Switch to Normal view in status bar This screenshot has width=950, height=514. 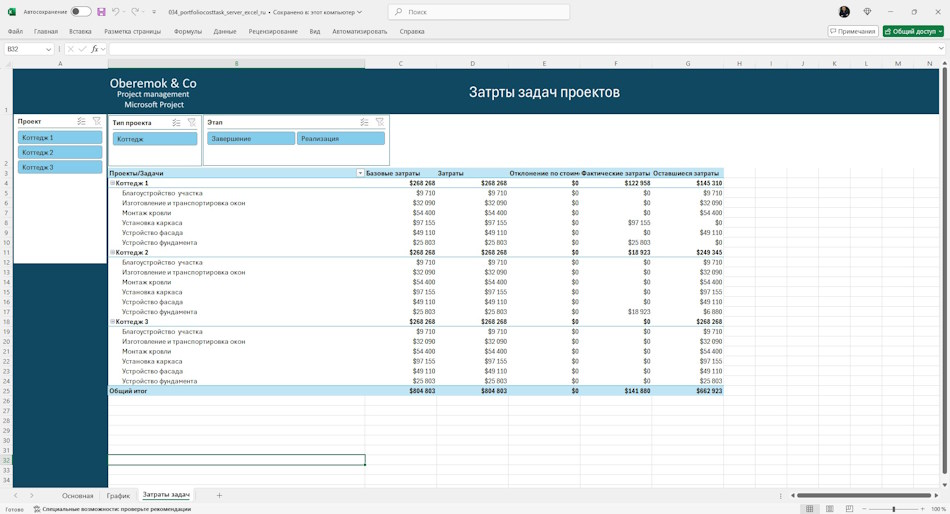(x=809, y=509)
